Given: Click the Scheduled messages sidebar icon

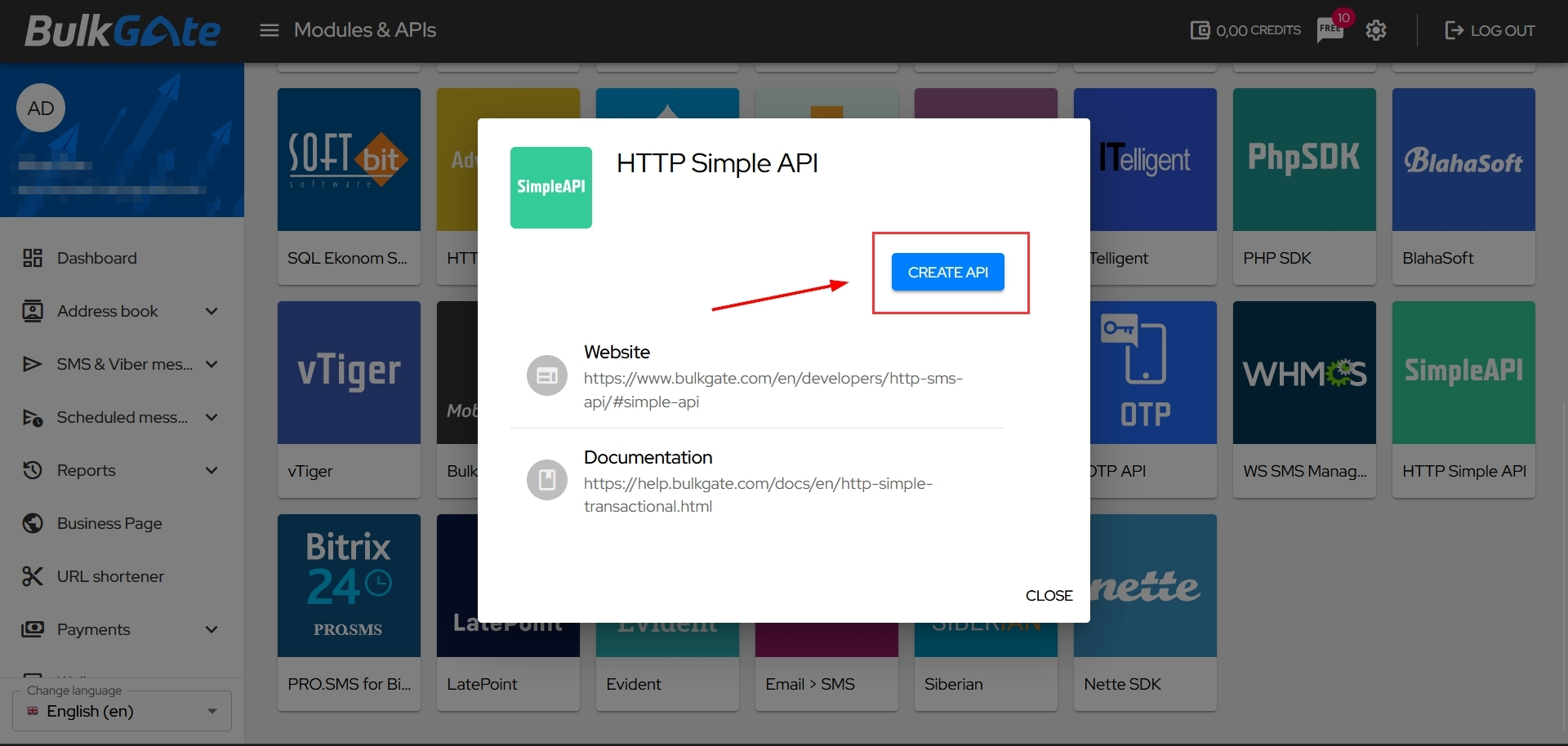Looking at the screenshot, I should coord(33,417).
